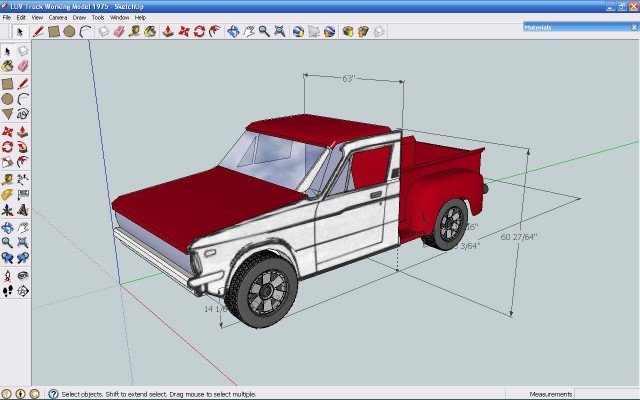Screen dimensions: 640x400
Task: Click the Position Camera tool
Action: 8,275
